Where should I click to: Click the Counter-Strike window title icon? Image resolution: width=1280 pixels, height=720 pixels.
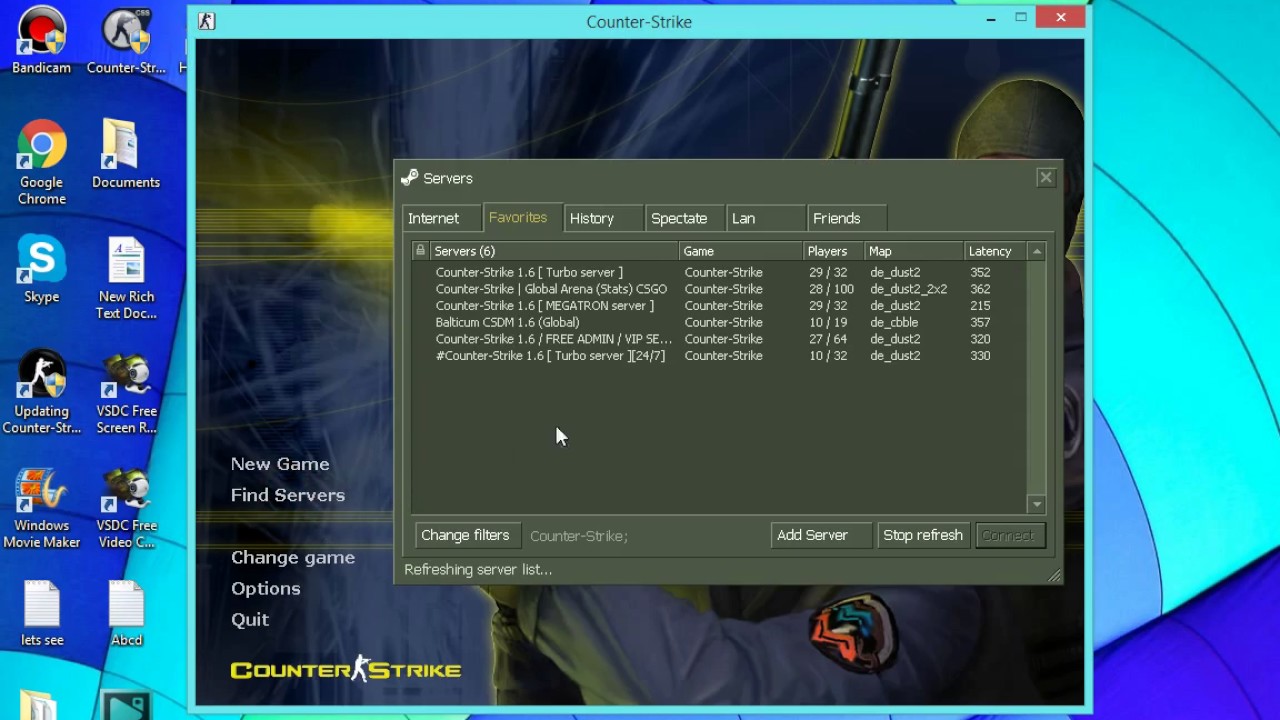tap(206, 21)
